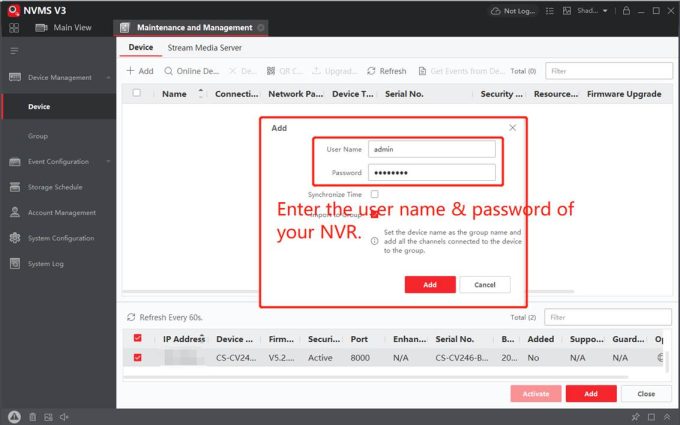This screenshot has width=680, height=425.
Task: Open Storage Schedule in sidebar
Action: 54,187
